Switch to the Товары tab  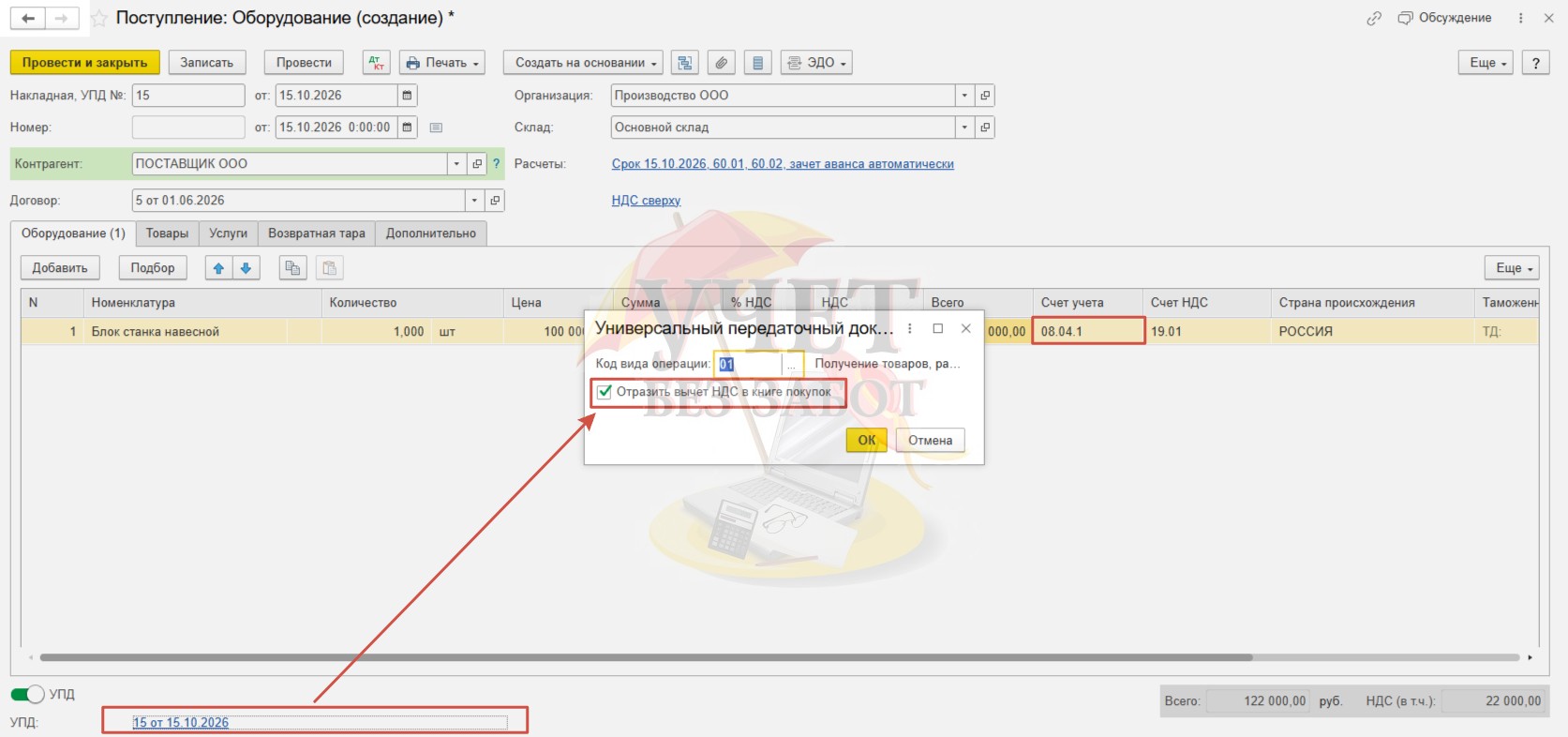(167, 233)
